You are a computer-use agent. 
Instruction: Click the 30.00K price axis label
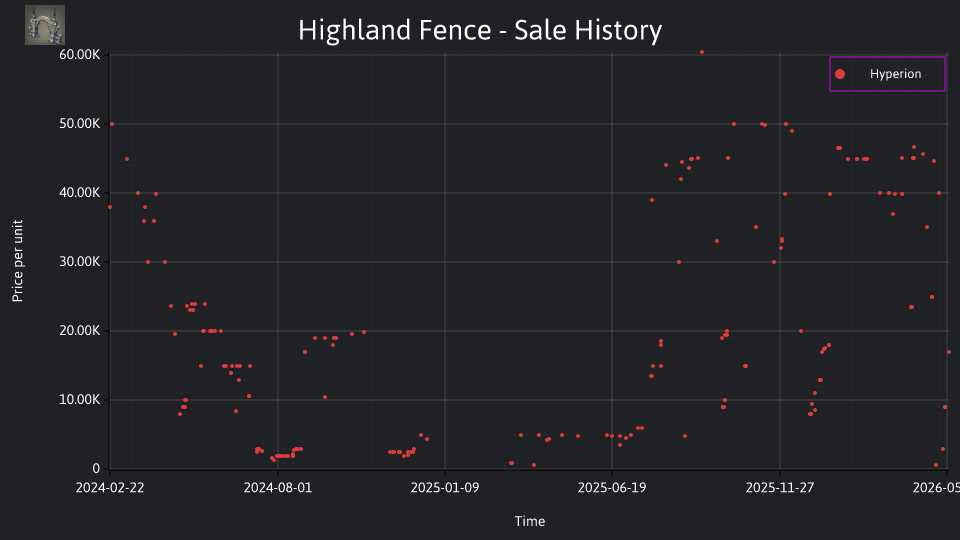[x=80, y=261]
